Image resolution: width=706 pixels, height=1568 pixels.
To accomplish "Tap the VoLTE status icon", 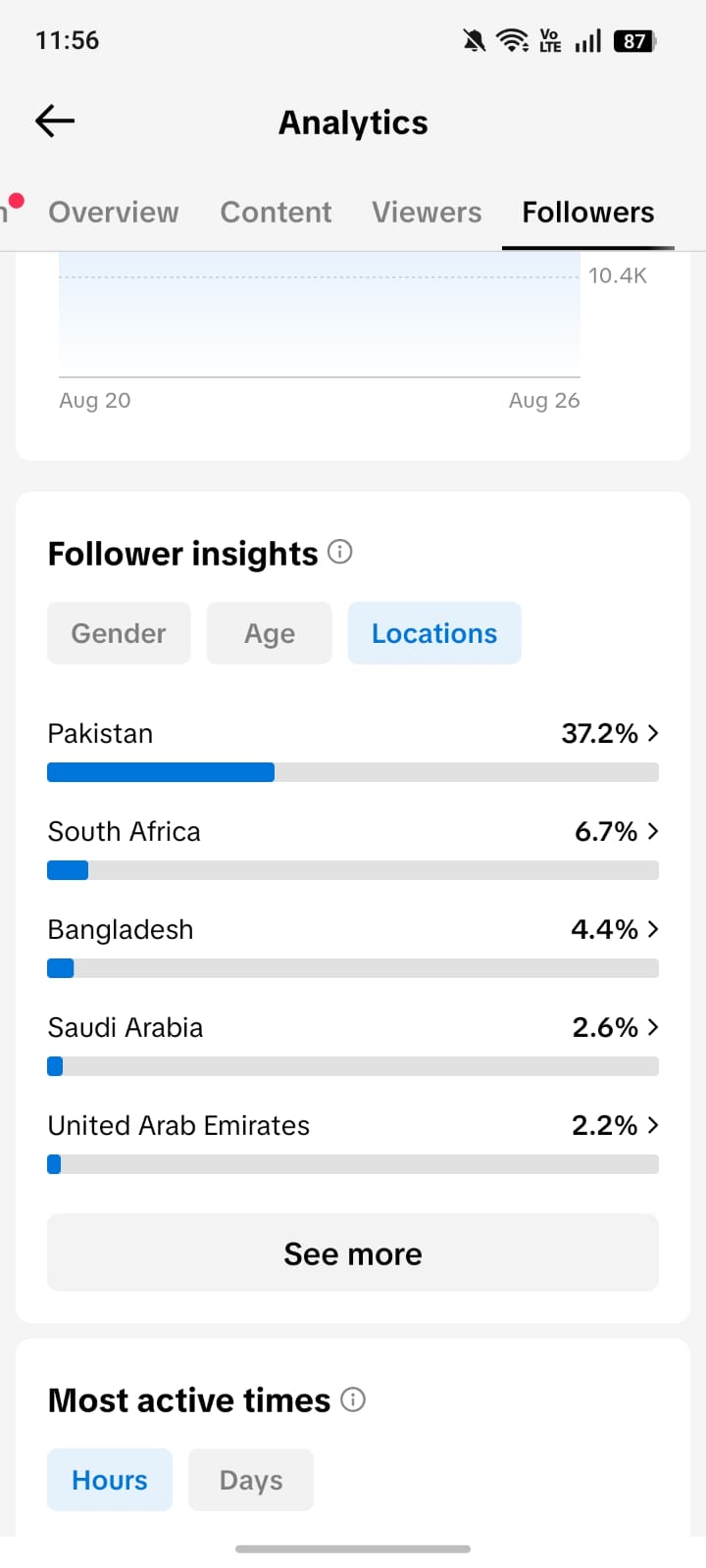I will pyautogui.click(x=550, y=40).
